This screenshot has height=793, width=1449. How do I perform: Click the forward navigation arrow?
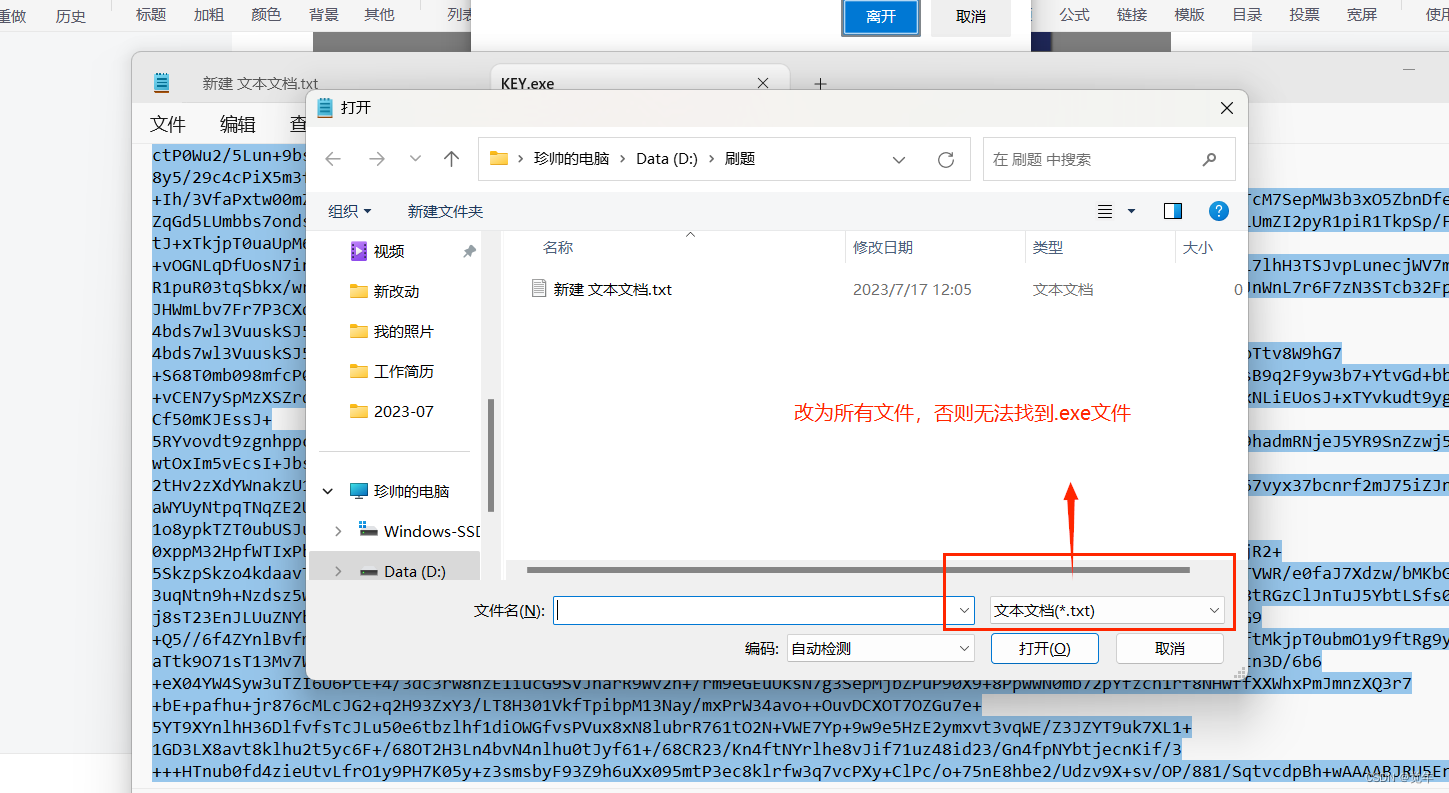click(377, 158)
